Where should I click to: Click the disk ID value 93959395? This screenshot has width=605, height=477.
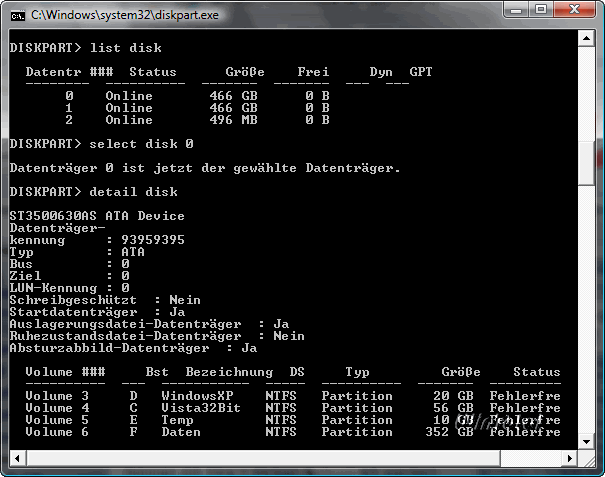(153, 240)
